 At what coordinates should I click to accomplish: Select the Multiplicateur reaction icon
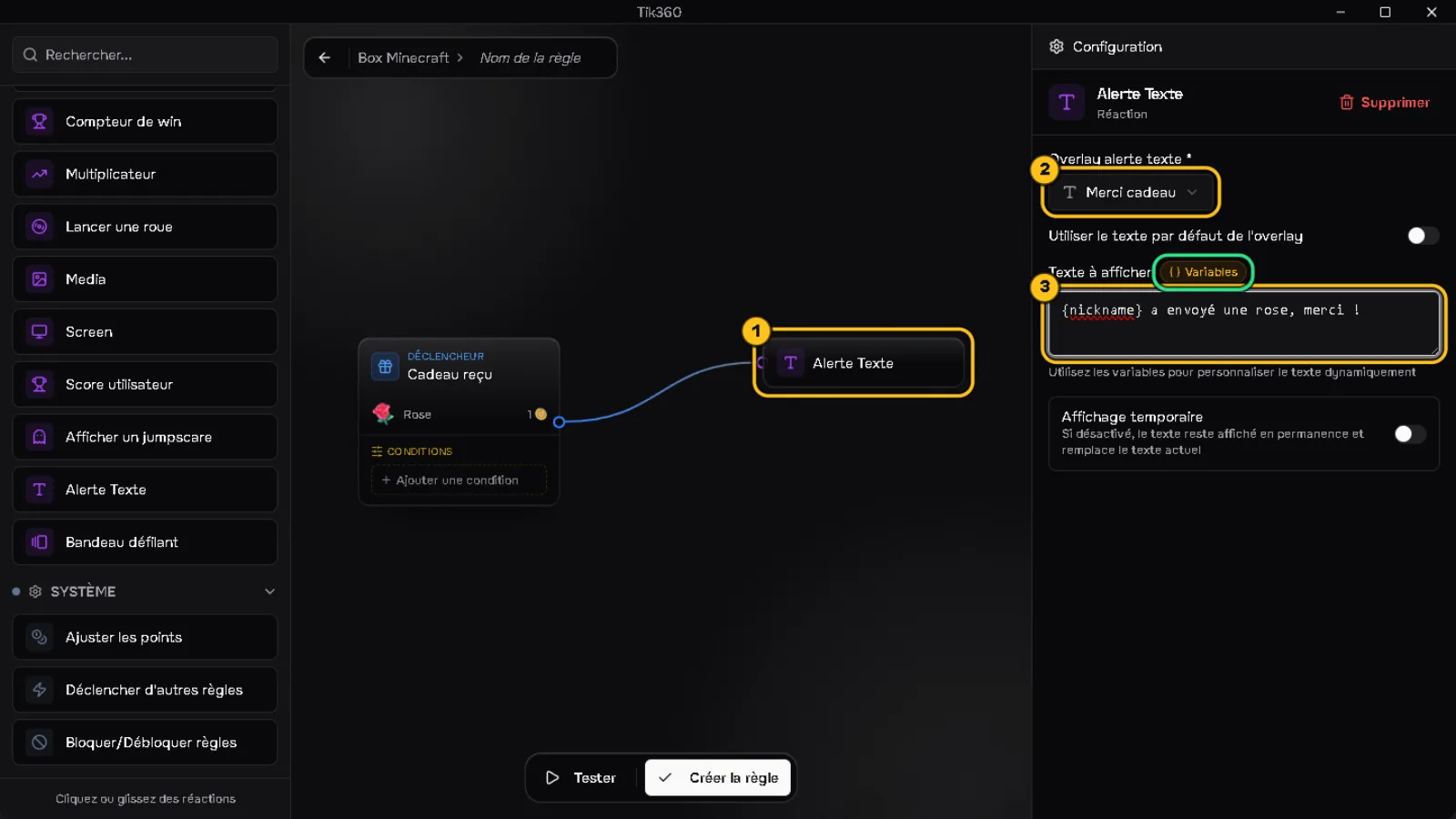click(39, 174)
